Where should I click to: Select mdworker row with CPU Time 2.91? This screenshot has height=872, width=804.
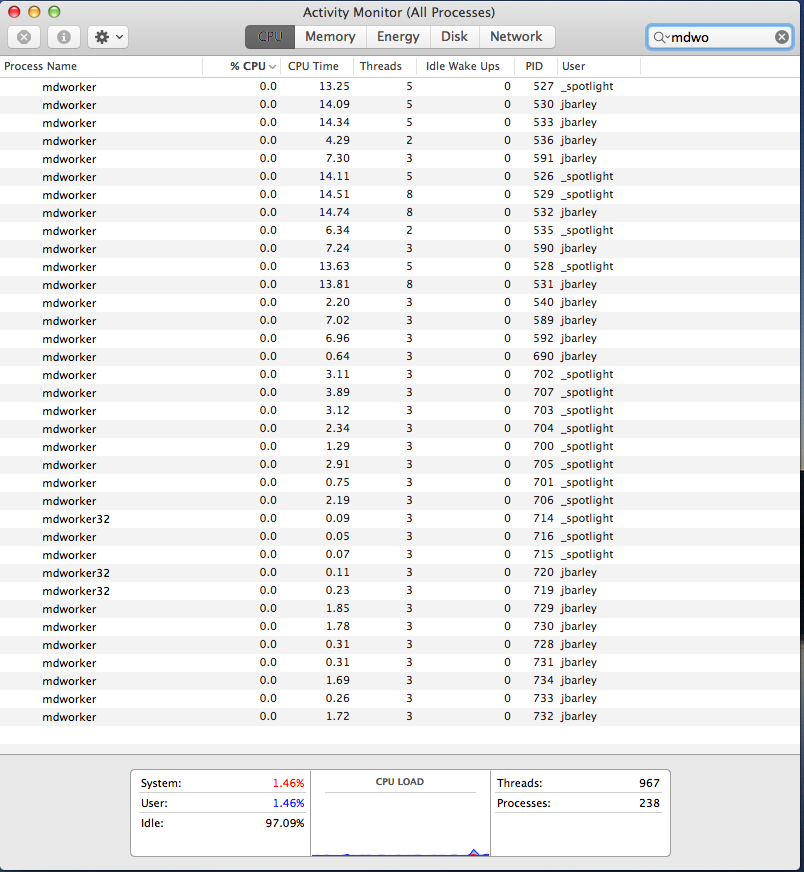pyautogui.click(x=400, y=464)
